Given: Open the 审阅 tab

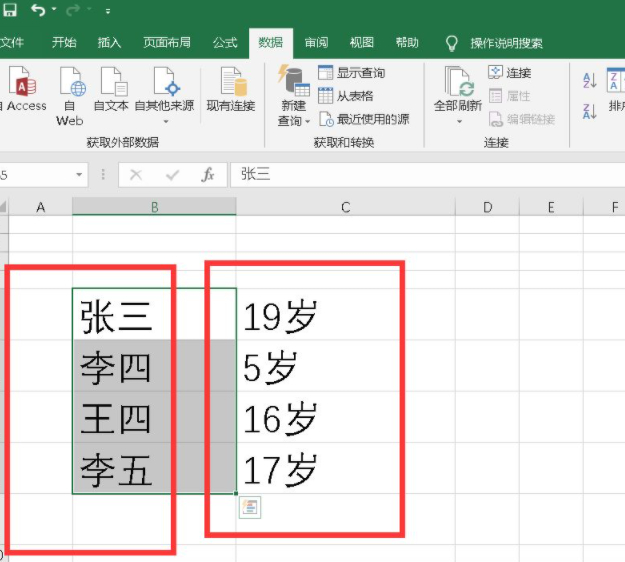Looking at the screenshot, I should (x=316, y=42).
